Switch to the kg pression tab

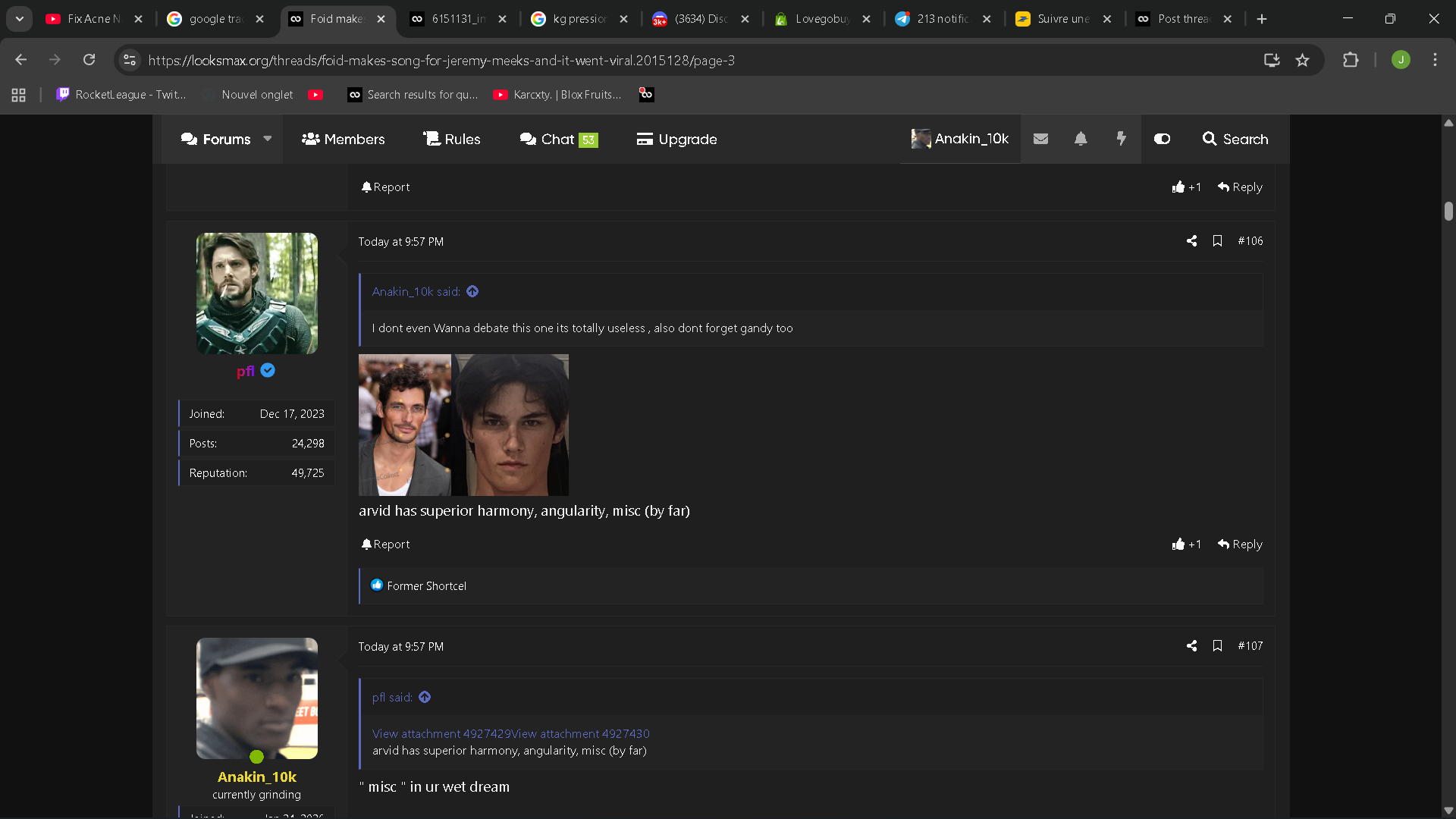tap(579, 19)
